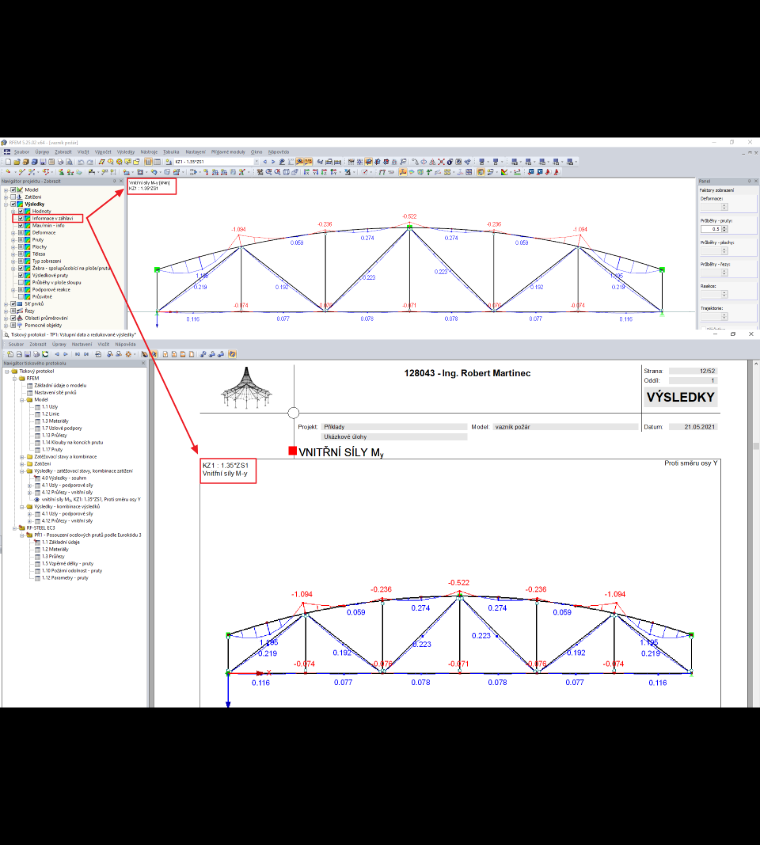
Task: Open the Výsledky menu in RFEM
Action: (126, 152)
